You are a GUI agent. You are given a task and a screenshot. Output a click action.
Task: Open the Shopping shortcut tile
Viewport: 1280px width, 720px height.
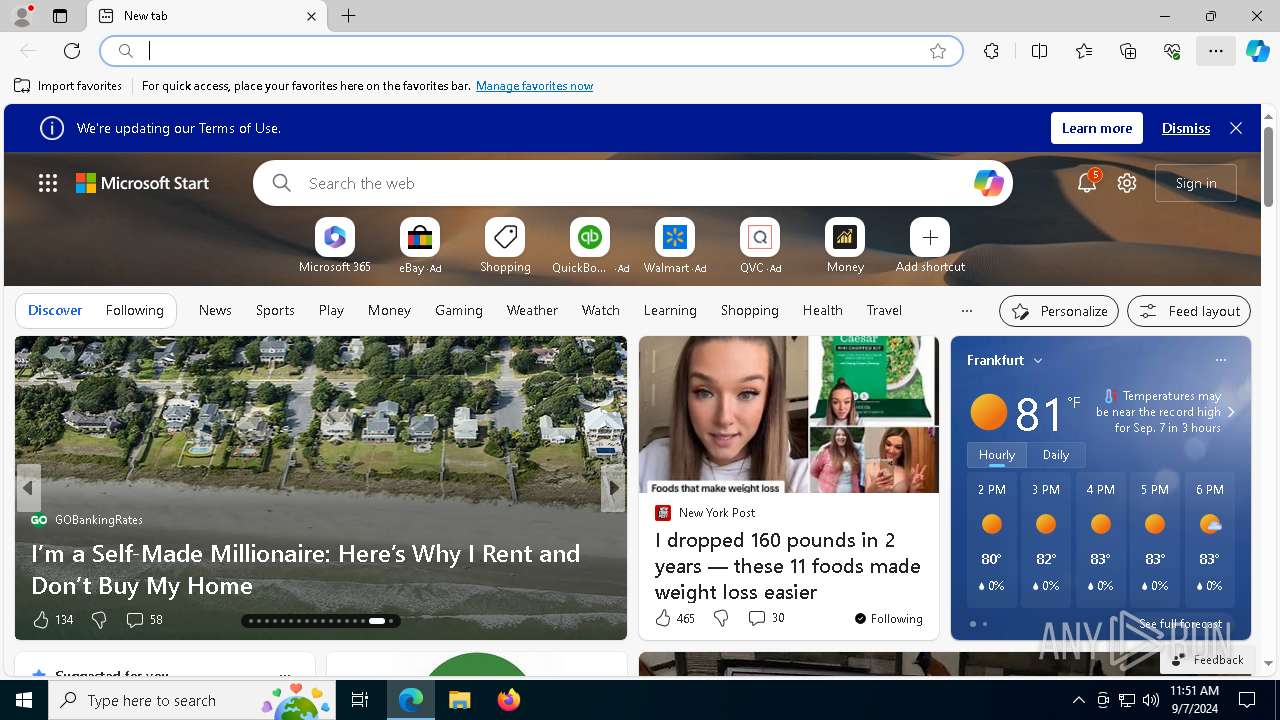(x=505, y=245)
